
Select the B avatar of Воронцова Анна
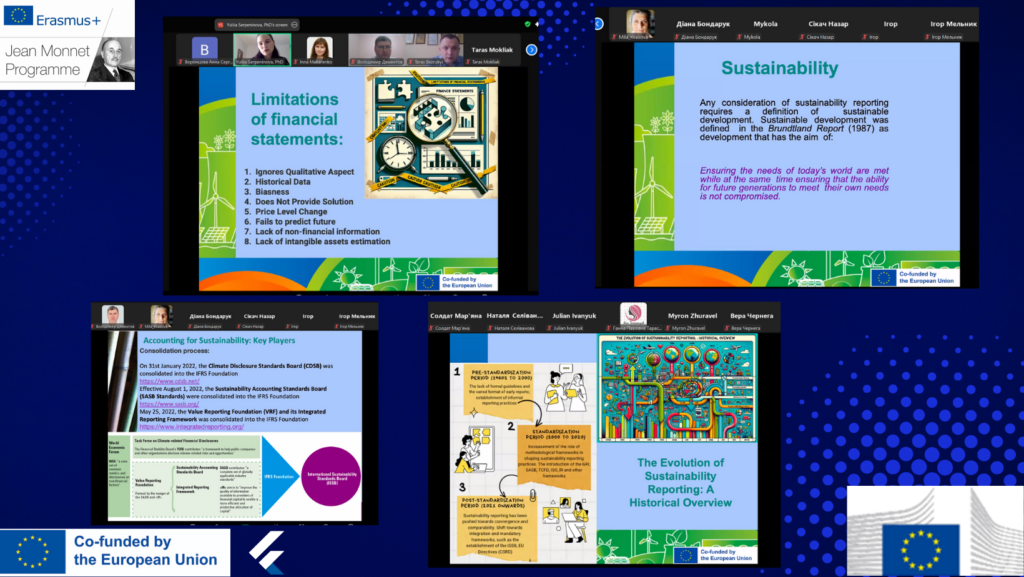pos(204,49)
